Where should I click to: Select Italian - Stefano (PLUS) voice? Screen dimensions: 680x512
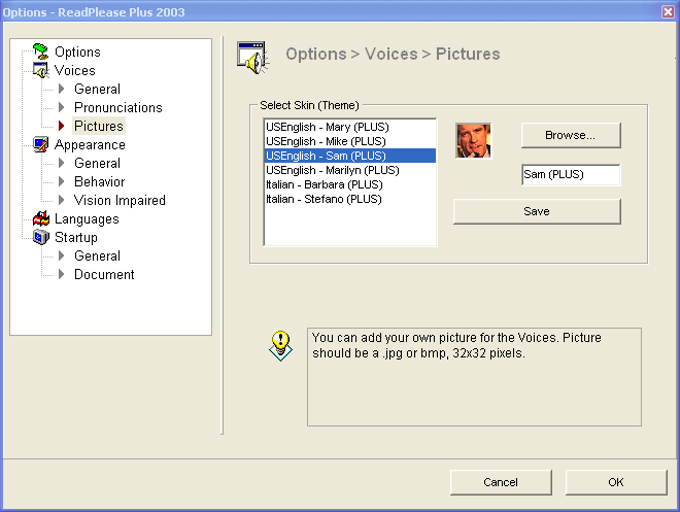350,199
